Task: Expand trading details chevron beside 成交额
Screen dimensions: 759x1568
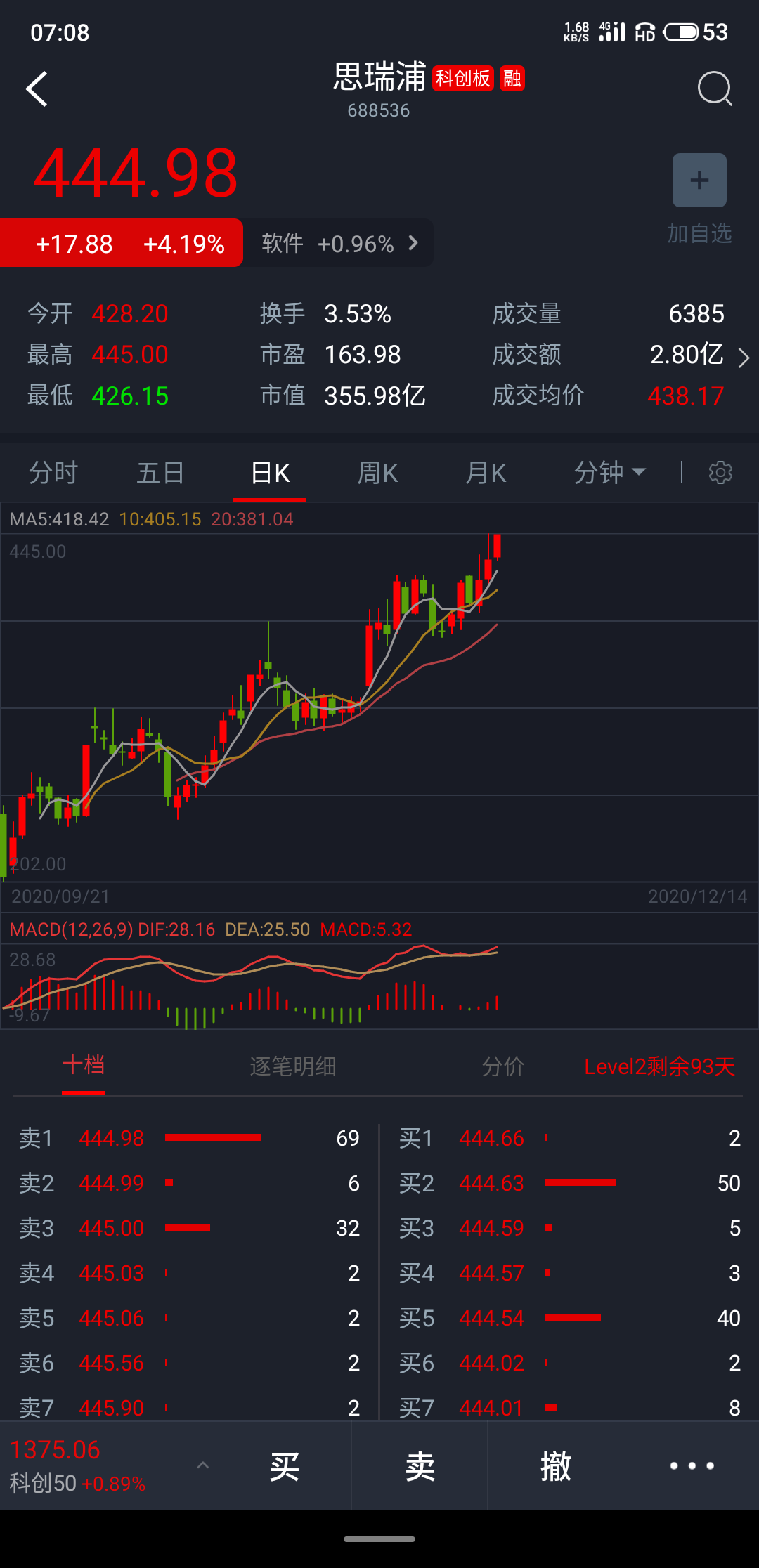Action: 744,358
